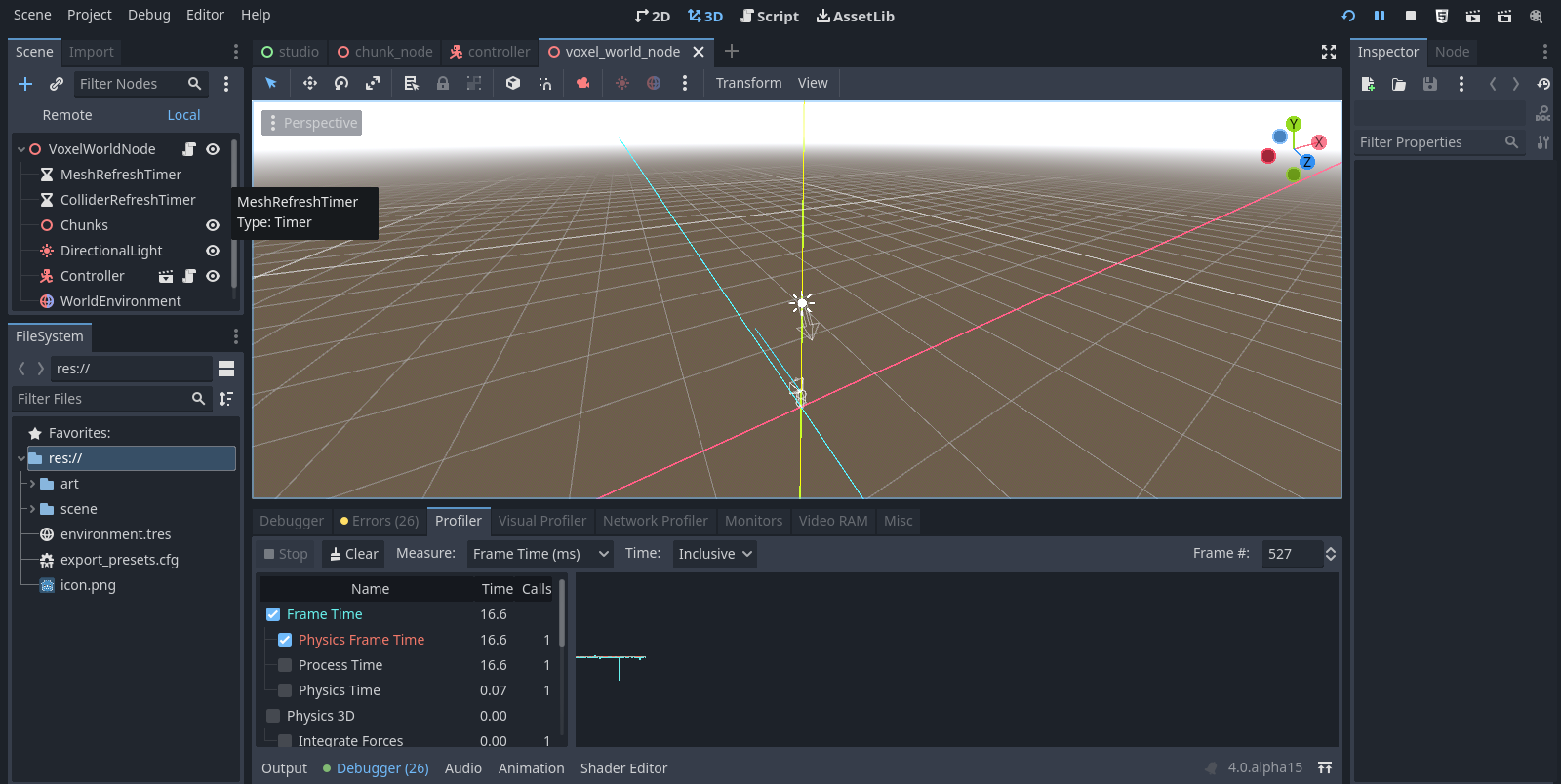The height and width of the screenshot is (784, 1561).
Task: Open the Perspective view menu
Action: [x=312, y=123]
